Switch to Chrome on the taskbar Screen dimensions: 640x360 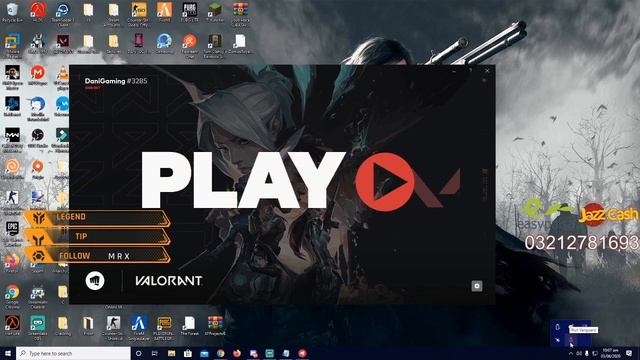point(220,353)
